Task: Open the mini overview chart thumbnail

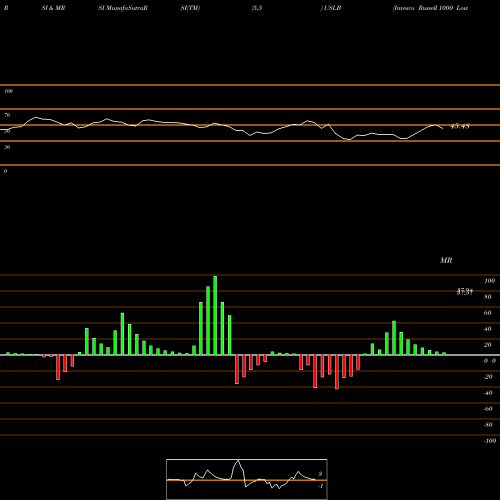Action: [x=247, y=479]
